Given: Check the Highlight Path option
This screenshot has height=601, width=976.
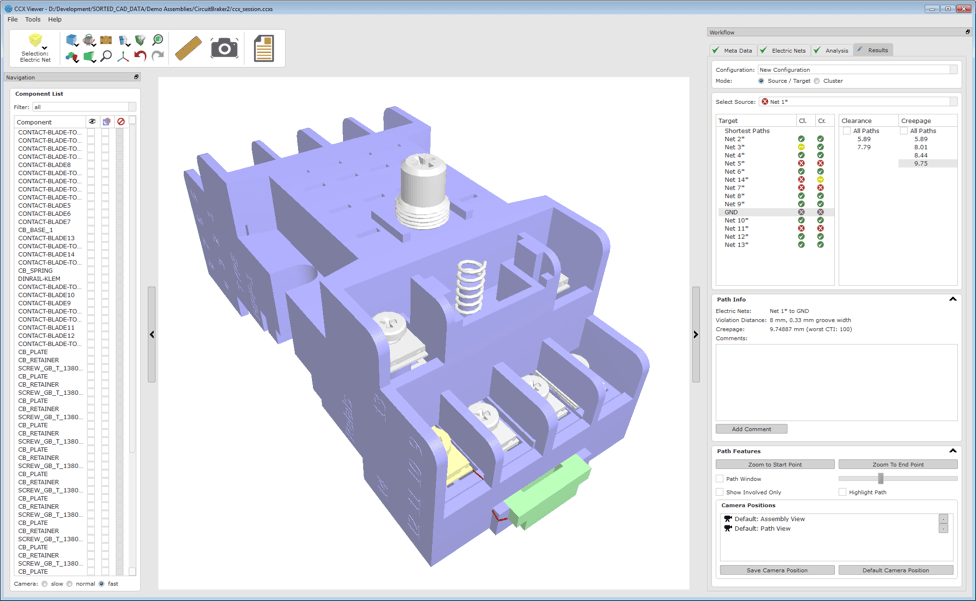Looking at the screenshot, I should pyautogui.click(x=843, y=492).
